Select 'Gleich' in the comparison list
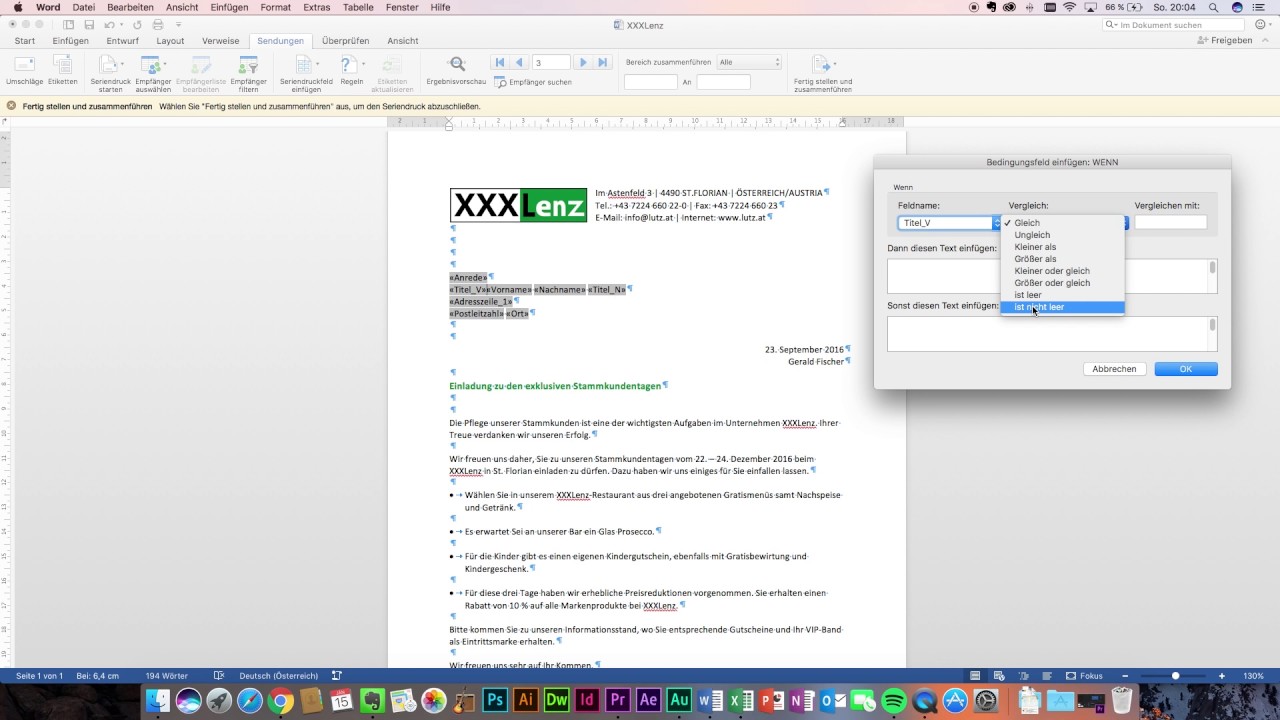 pyautogui.click(x=1063, y=223)
